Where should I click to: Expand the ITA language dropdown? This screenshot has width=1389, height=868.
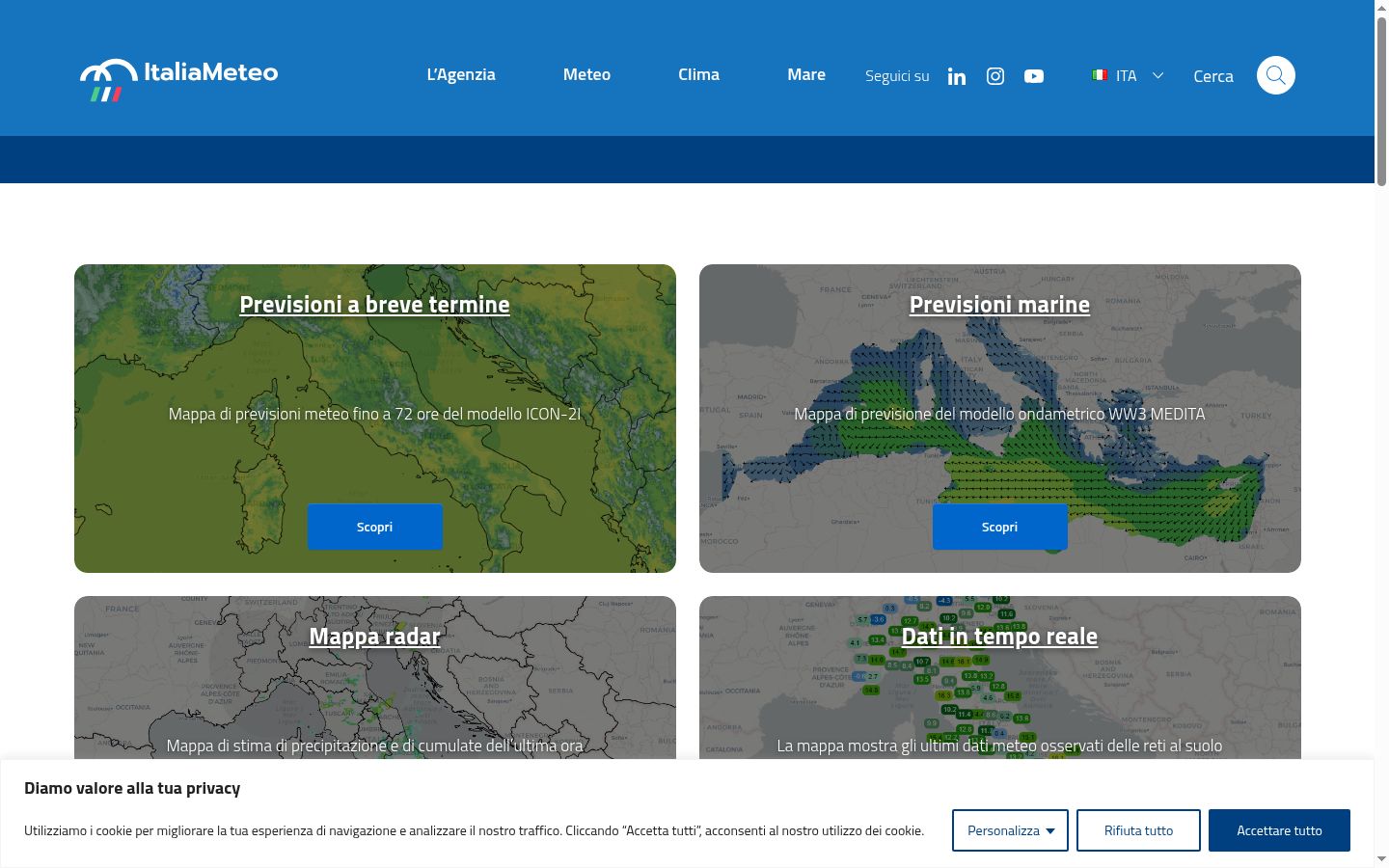pyautogui.click(x=1129, y=75)
